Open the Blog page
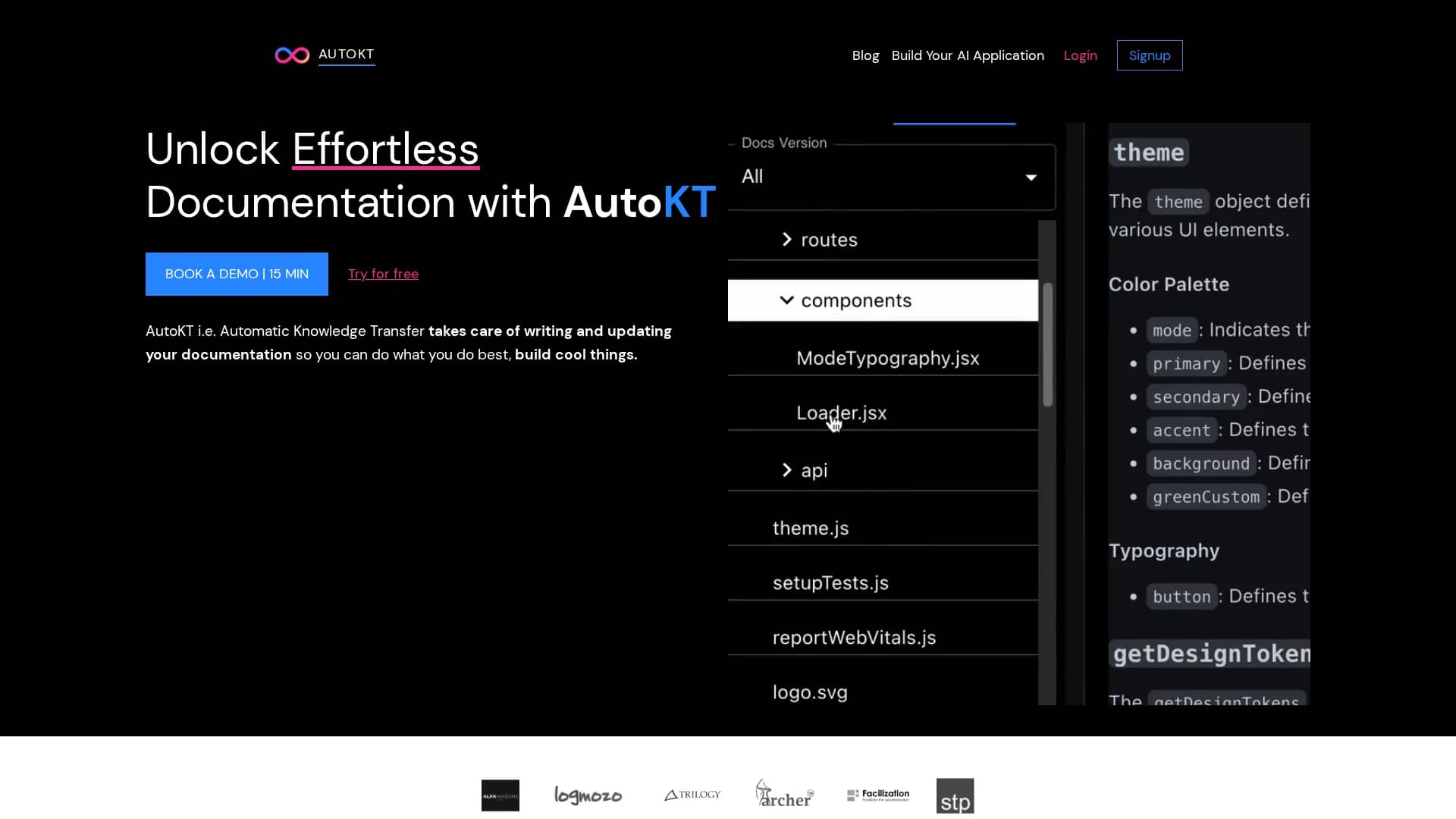This screenshot has height=819, width=1456. point(865,55)
